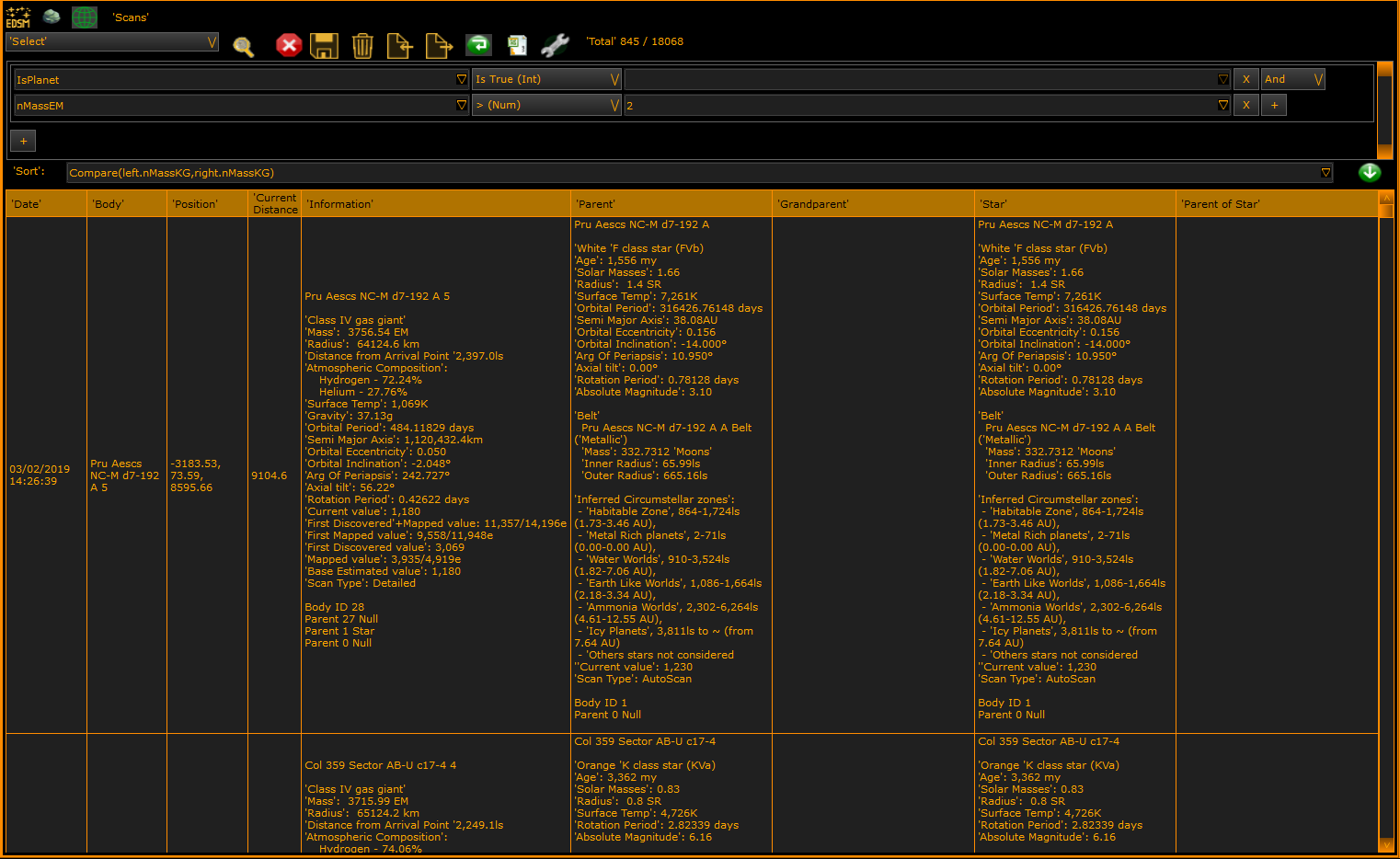
Task: Open the nMassEM field dropdown
Action: 462,105
